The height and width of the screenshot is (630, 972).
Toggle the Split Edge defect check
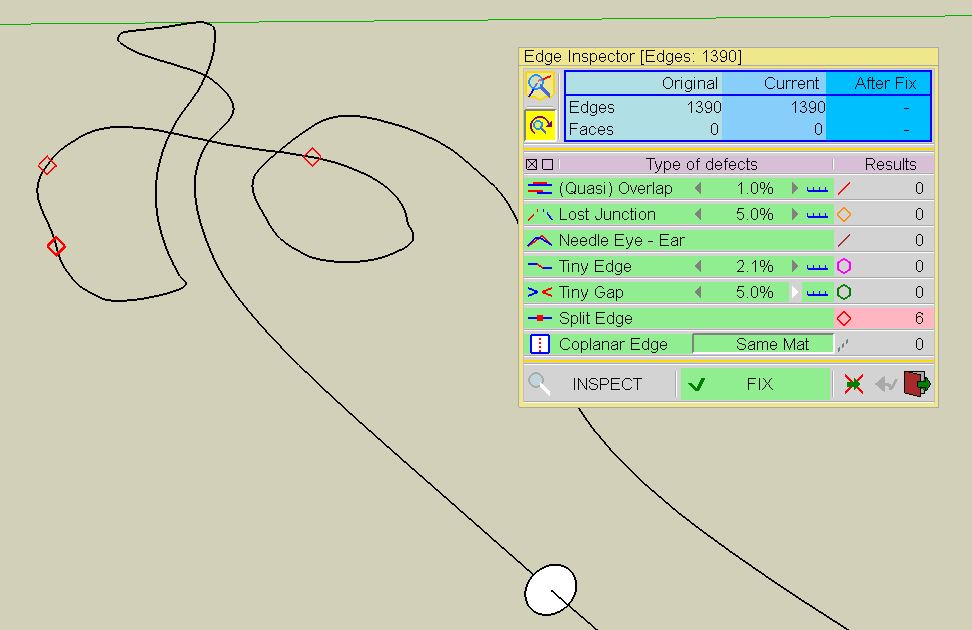(x=595, y=318)
